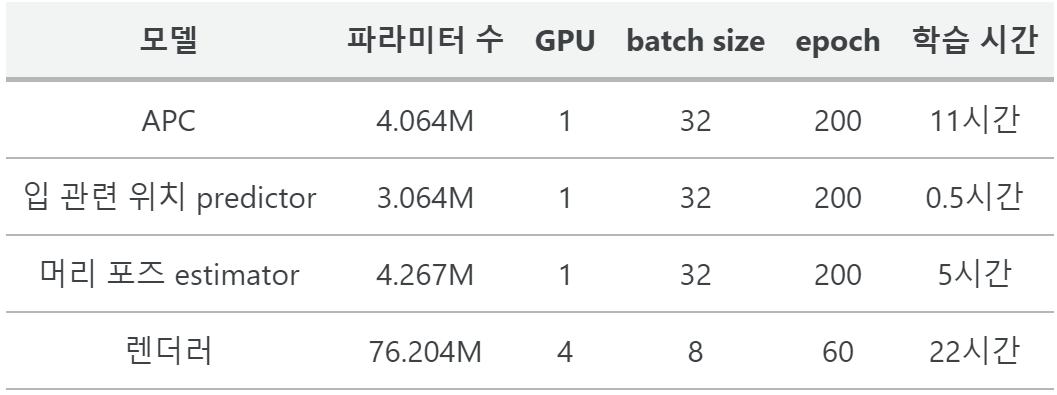Click the 11시간 training time cell
Screen dimensions: 1057x395
974,121
